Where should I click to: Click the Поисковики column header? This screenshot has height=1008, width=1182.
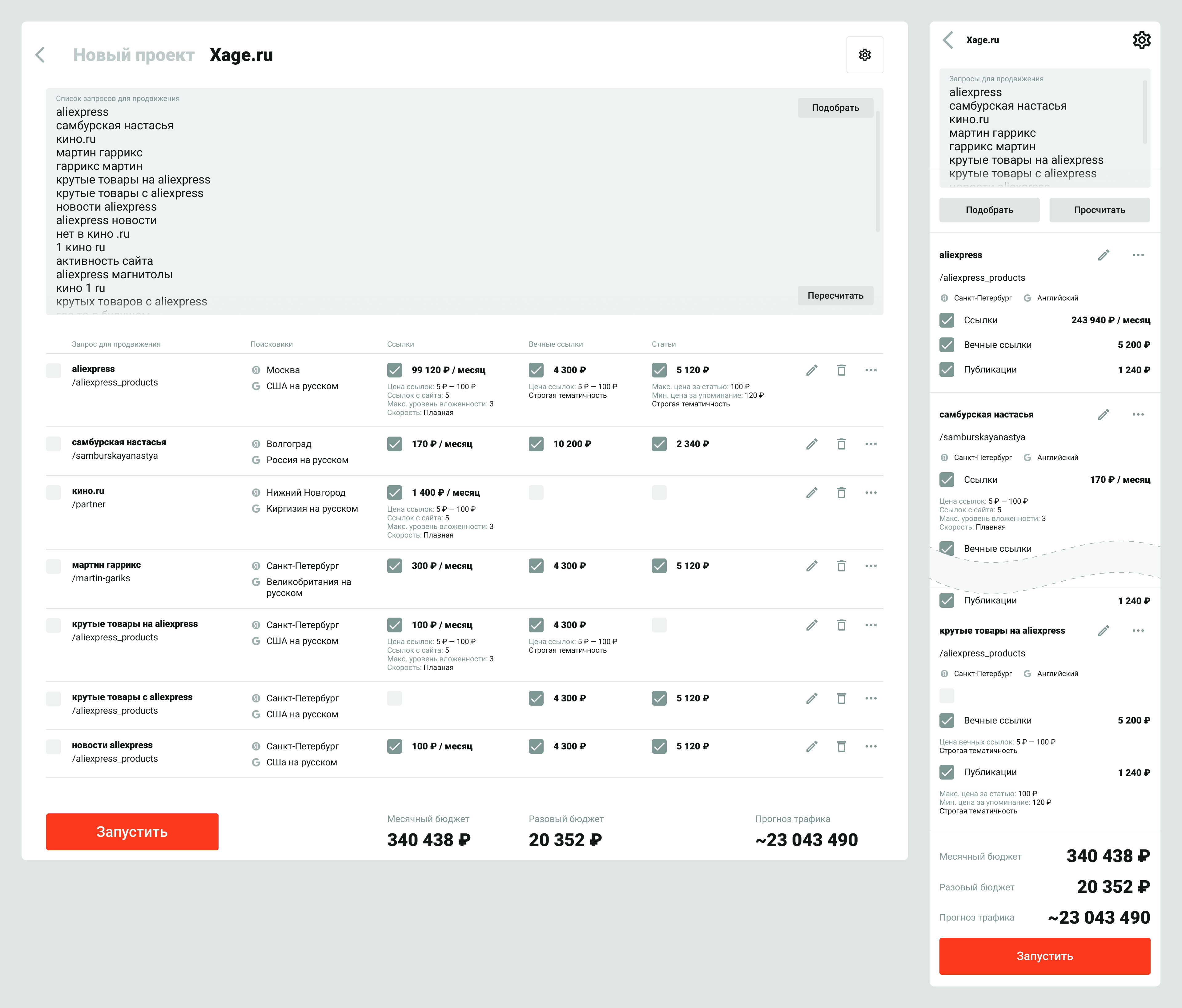(271, 344)
